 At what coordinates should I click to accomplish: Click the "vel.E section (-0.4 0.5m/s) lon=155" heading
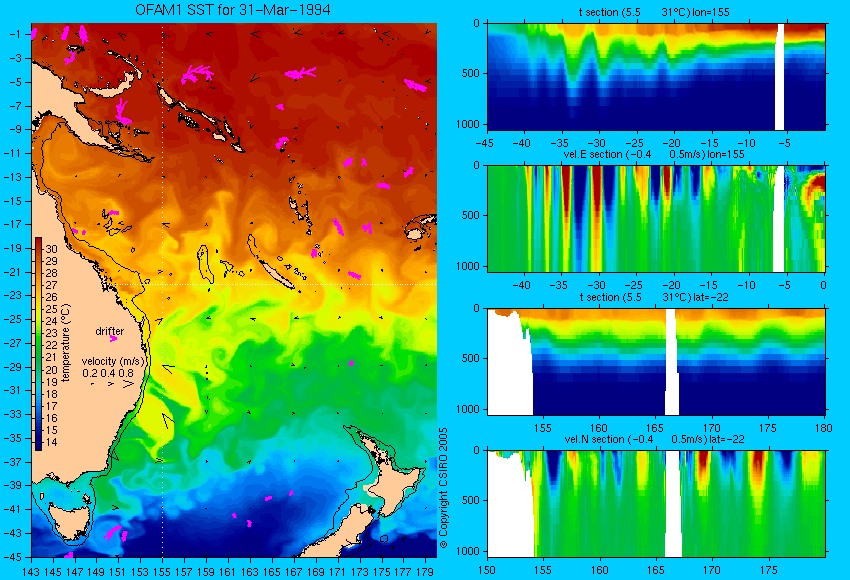[x=654, y=154]
